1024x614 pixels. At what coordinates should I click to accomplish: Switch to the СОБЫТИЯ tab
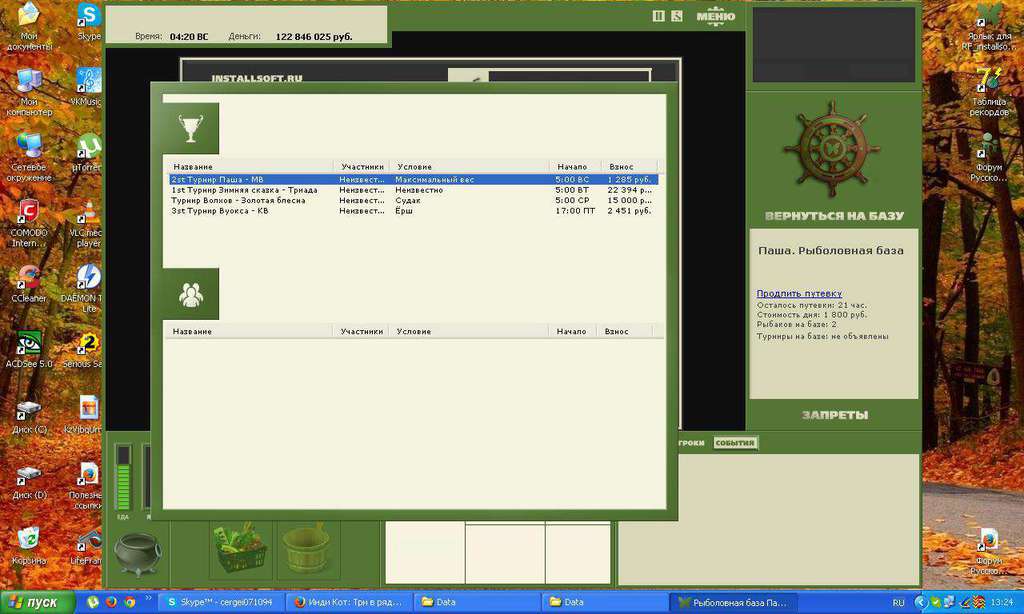coord(735,443)
